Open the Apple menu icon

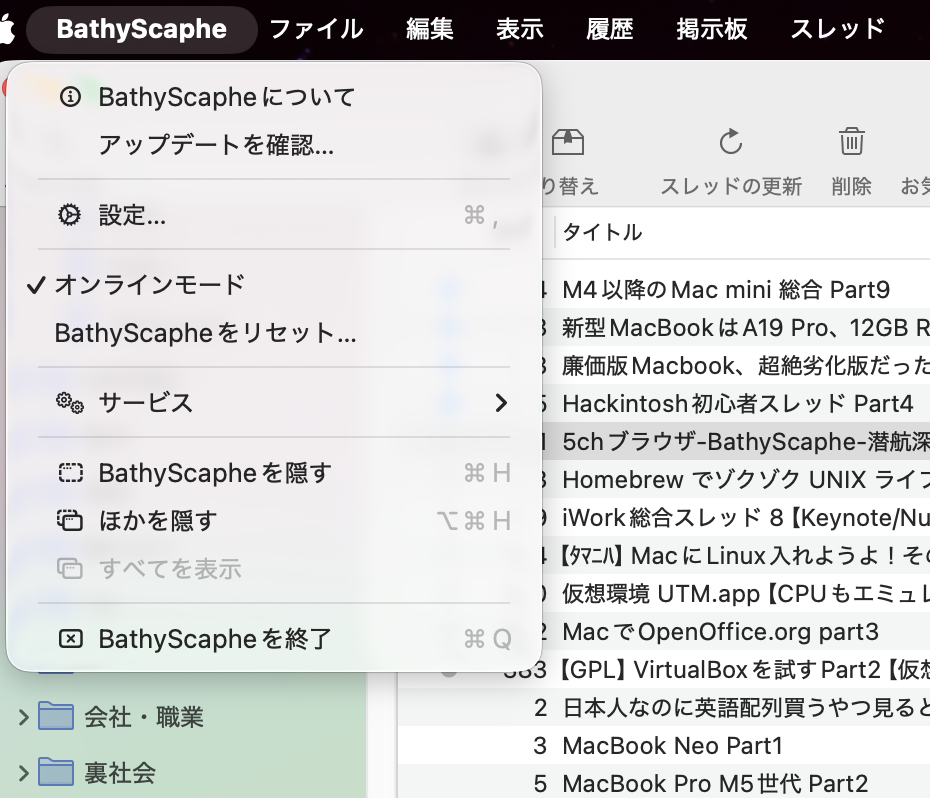(8, 29)
